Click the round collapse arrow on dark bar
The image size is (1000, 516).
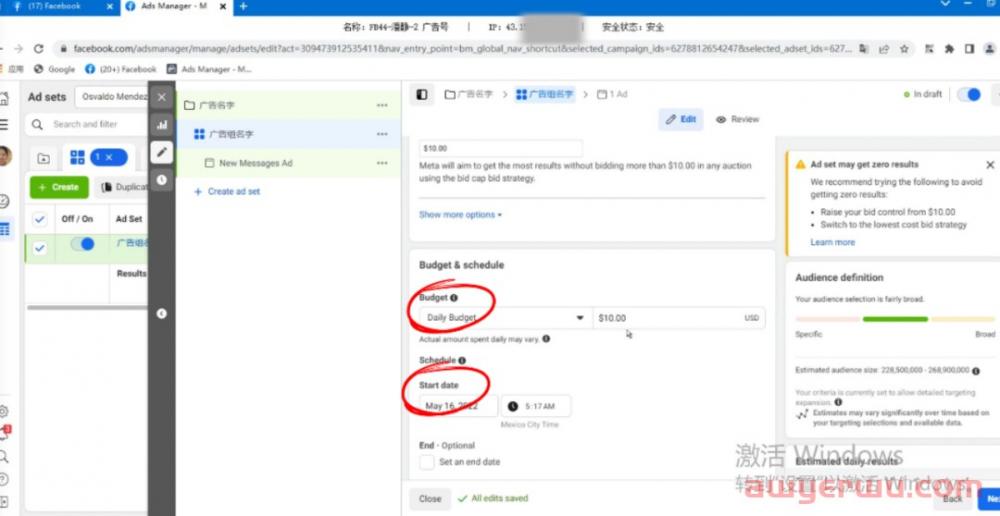(161, 313)
